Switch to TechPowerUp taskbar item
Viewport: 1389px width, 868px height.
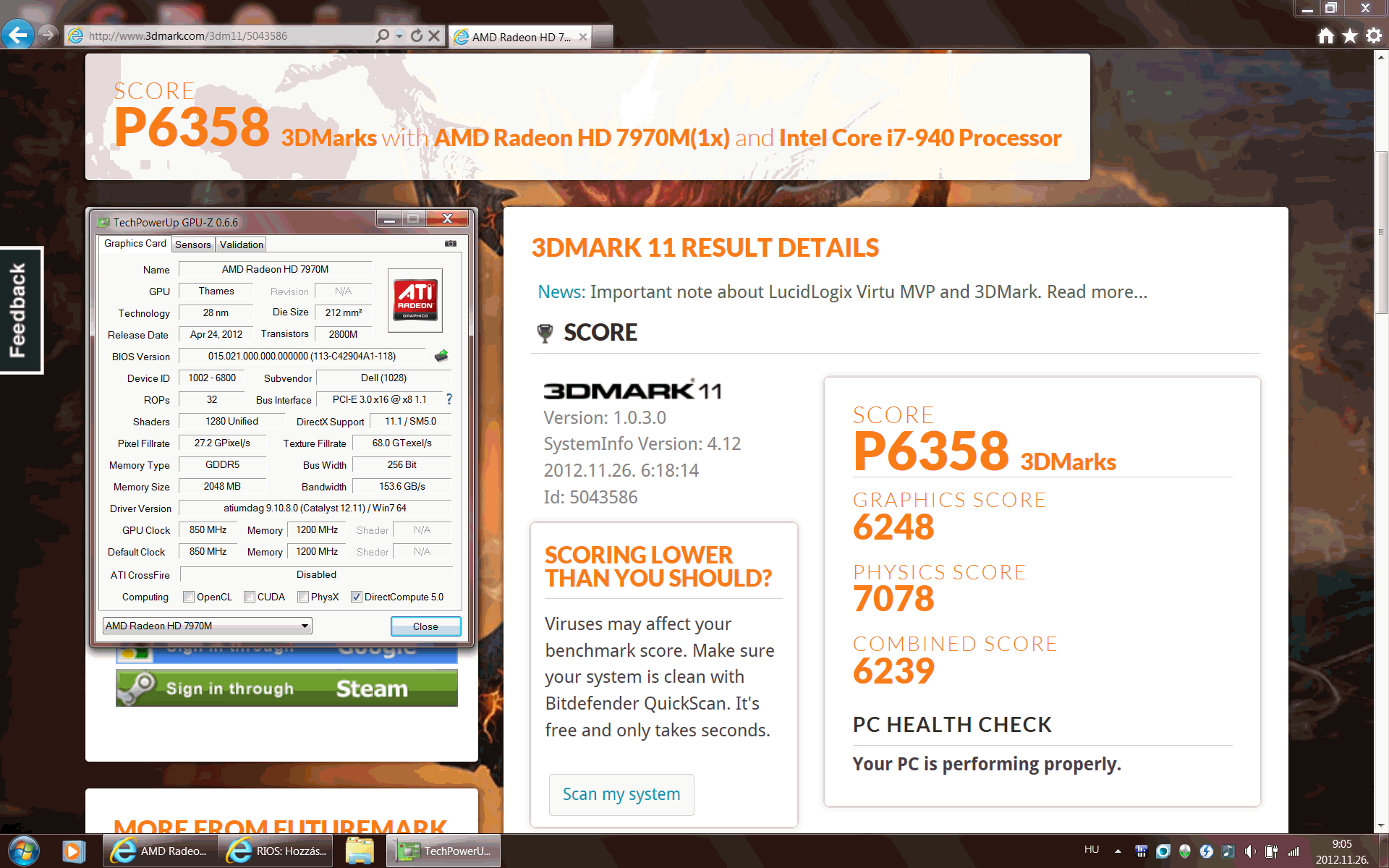tap(443, 851)
